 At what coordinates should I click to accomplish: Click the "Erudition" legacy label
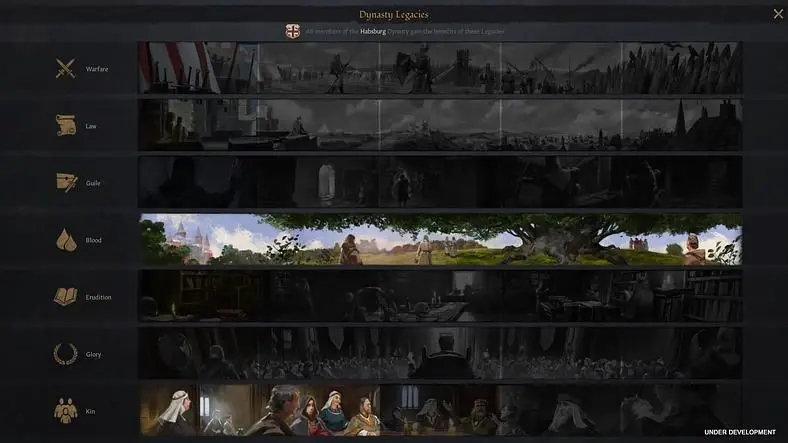point(98,297)
